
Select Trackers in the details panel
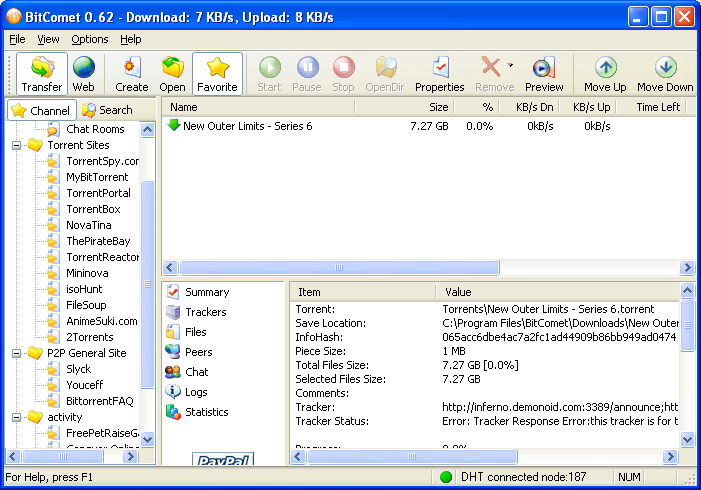(205, 312)
